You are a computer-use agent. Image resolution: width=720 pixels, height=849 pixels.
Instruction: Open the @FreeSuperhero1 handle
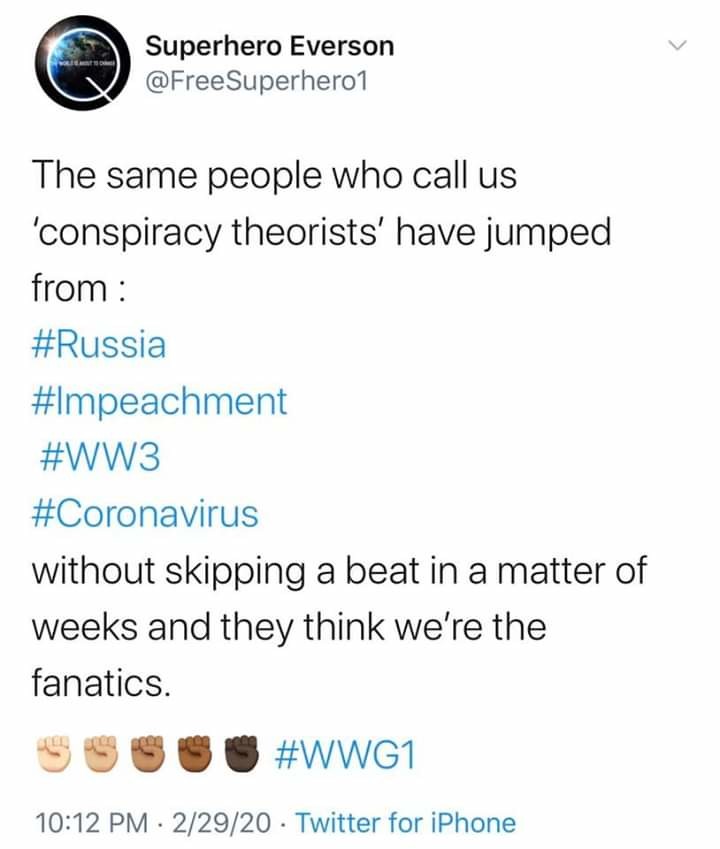(256, 81)
